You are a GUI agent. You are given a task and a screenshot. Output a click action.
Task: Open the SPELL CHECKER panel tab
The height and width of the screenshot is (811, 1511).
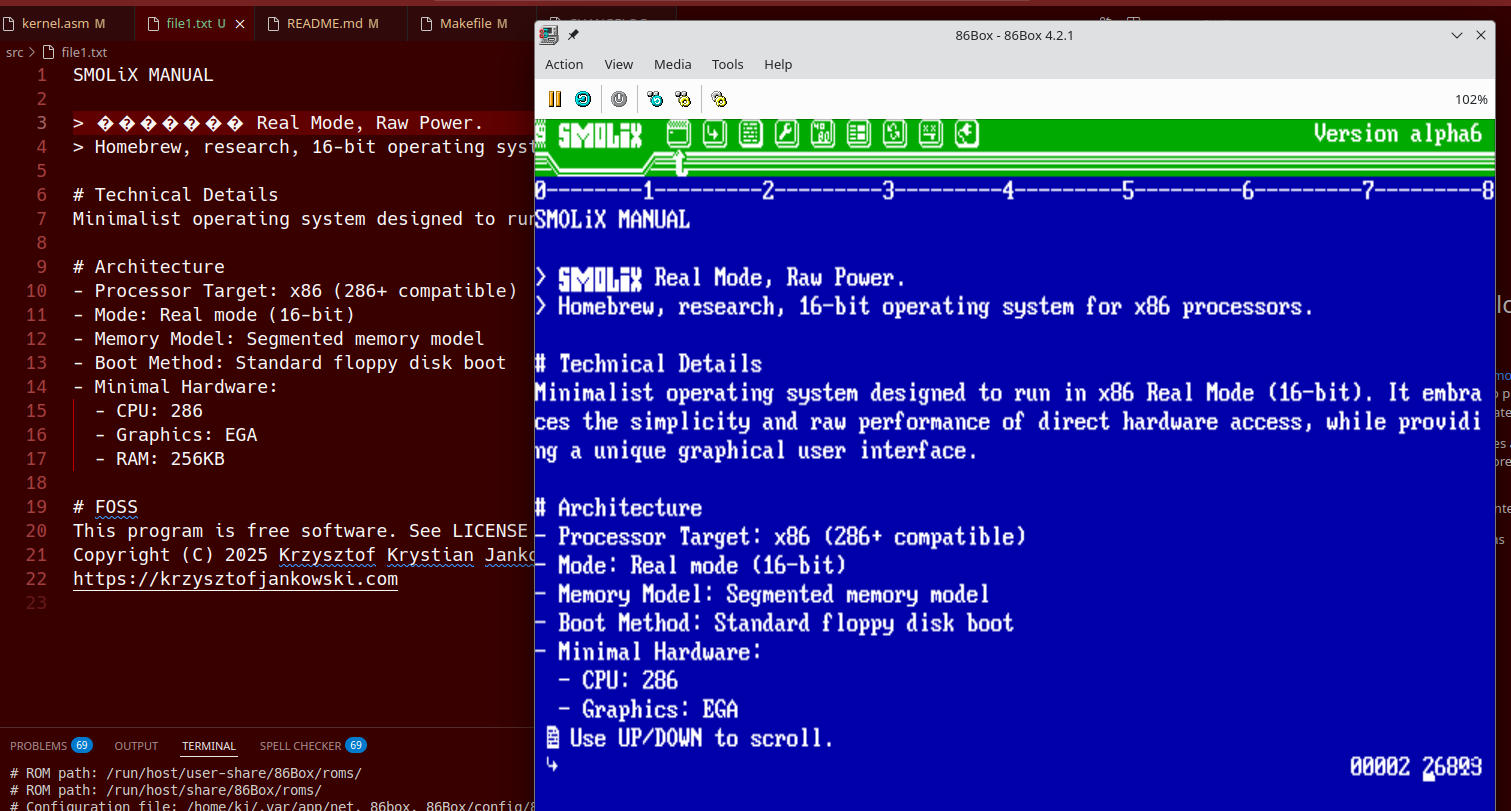312,746
